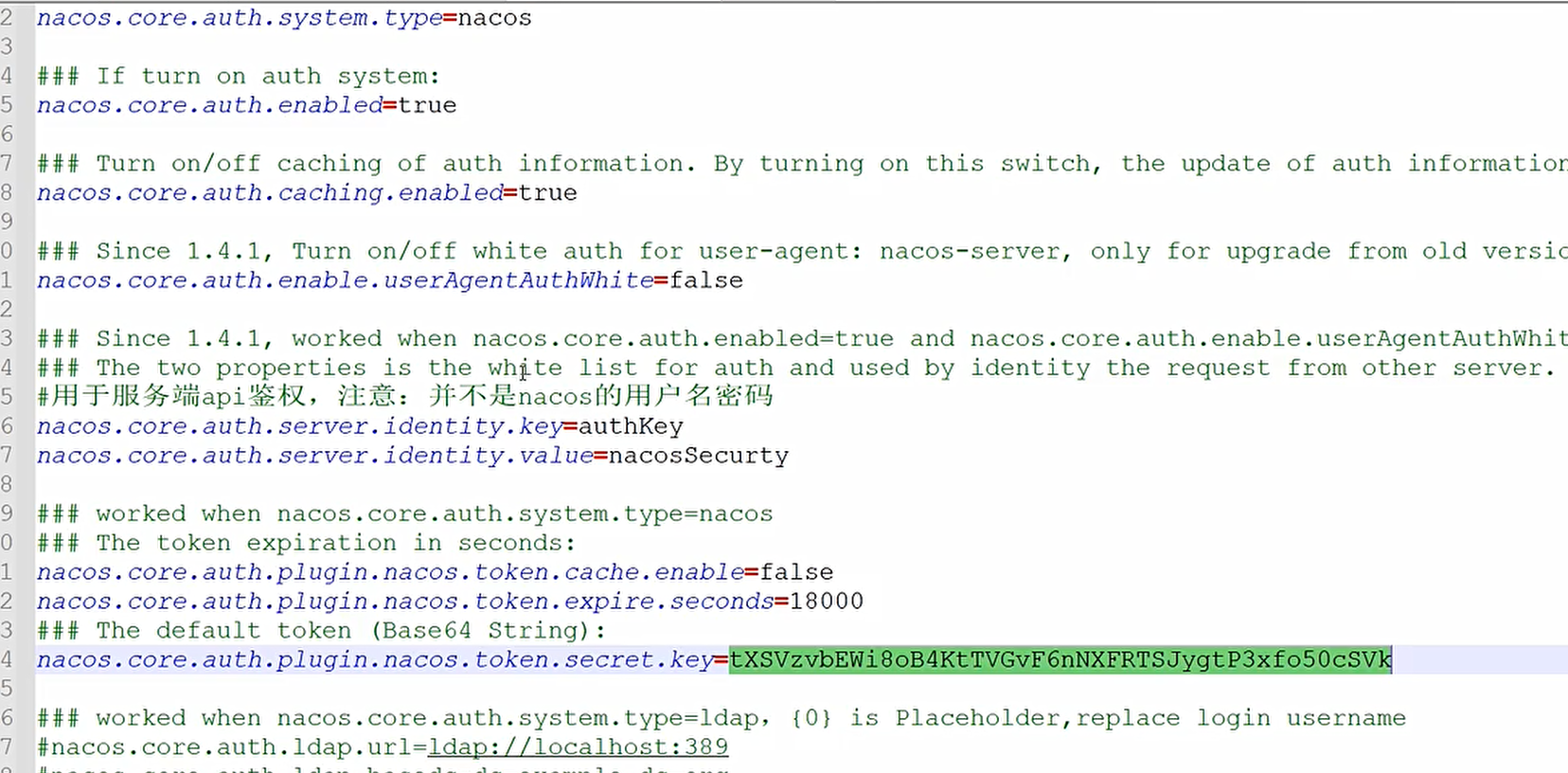The width and height of the screenshot is (1568, 773).
Task: Click 'true' value of nacos.core.auth.enabled
Action: pyautogui.click(x=427, y=105)
